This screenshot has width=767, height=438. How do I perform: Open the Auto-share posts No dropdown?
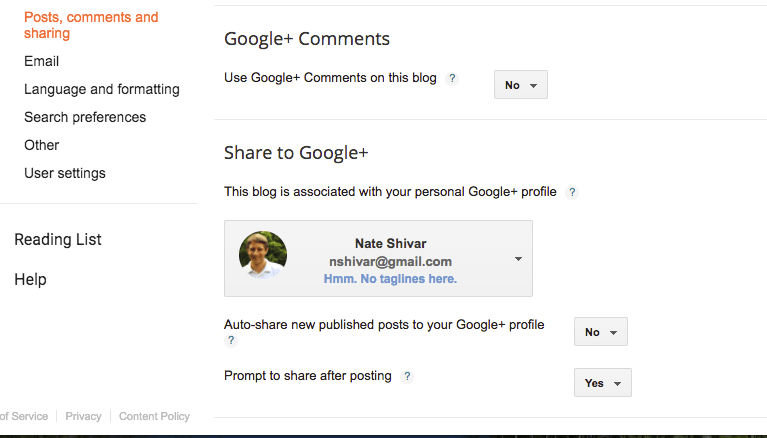pyautogui.click(x=601, y=332)
